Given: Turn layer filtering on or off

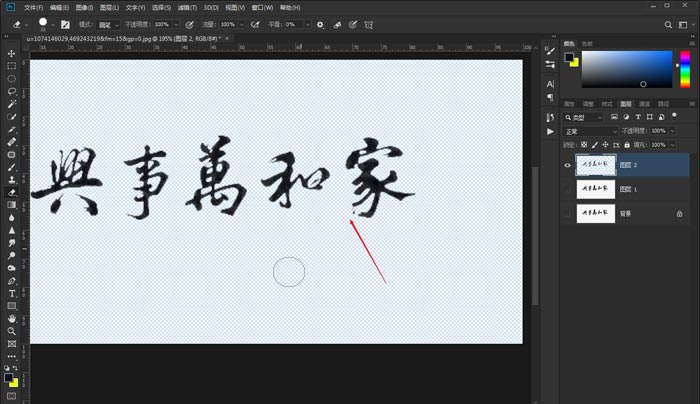Looking at the screenshot, I should point(674,116).
